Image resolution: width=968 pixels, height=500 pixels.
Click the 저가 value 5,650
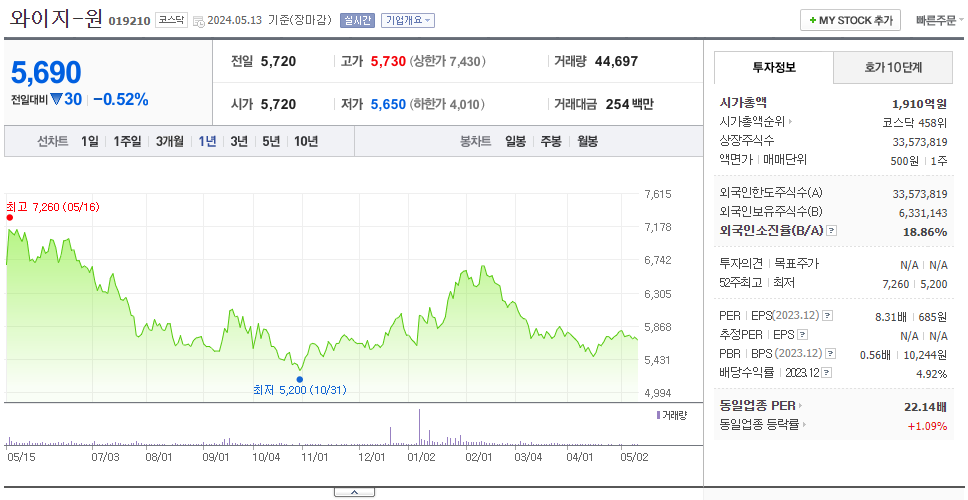tap(388, 104)
